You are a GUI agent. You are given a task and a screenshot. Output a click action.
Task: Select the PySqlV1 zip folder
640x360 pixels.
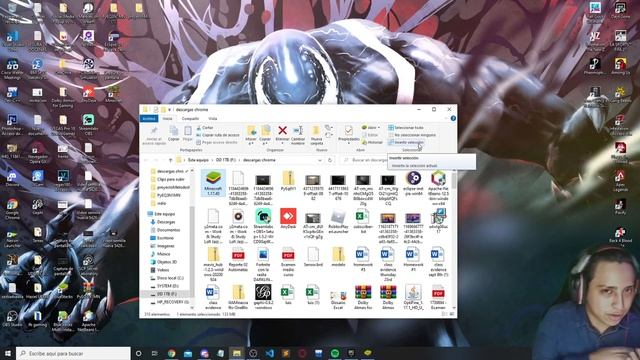[x=288, y=181]
